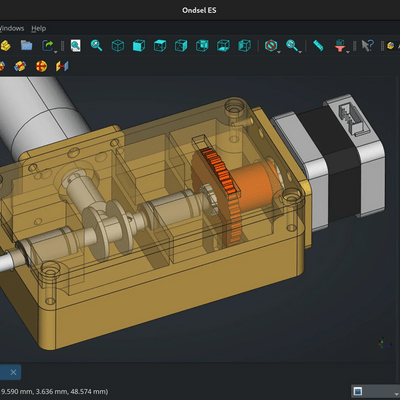Image resolution: width=400 pixels, height=400 pixels.
Task: Open the Windows menu
Action: click(x=12, y=29)
